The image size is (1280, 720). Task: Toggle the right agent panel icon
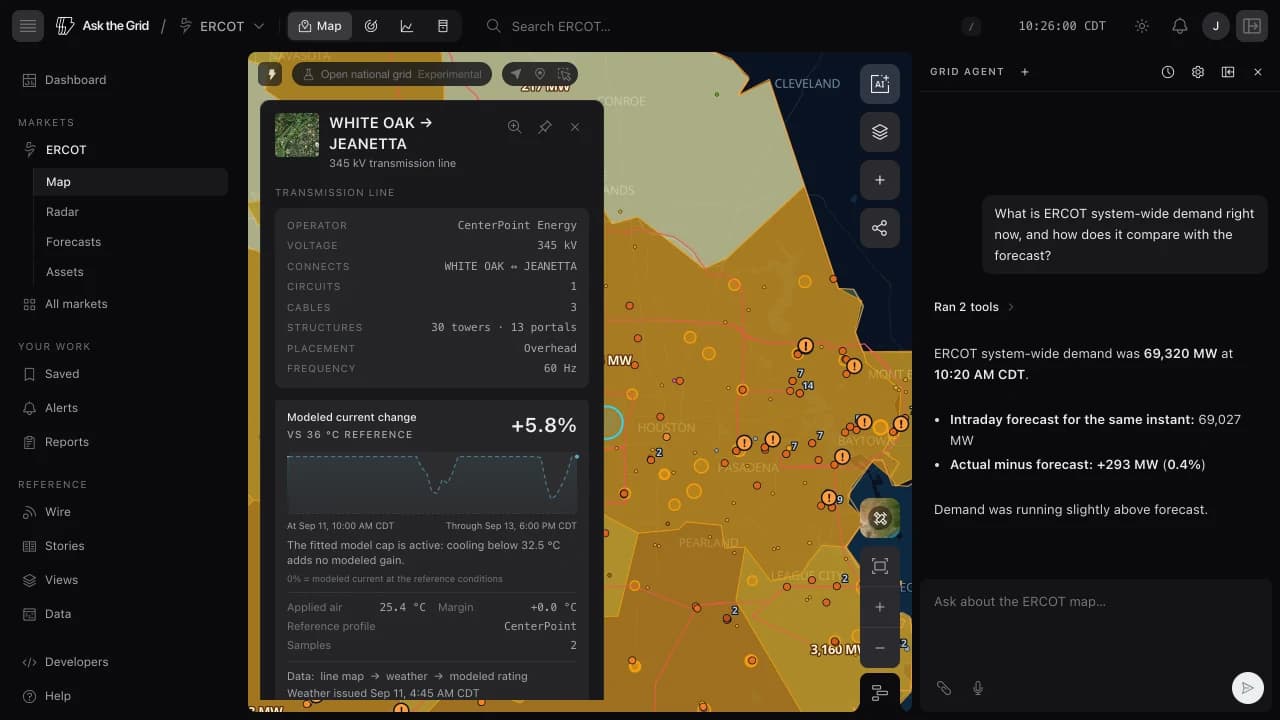[x=1252, y=26]
